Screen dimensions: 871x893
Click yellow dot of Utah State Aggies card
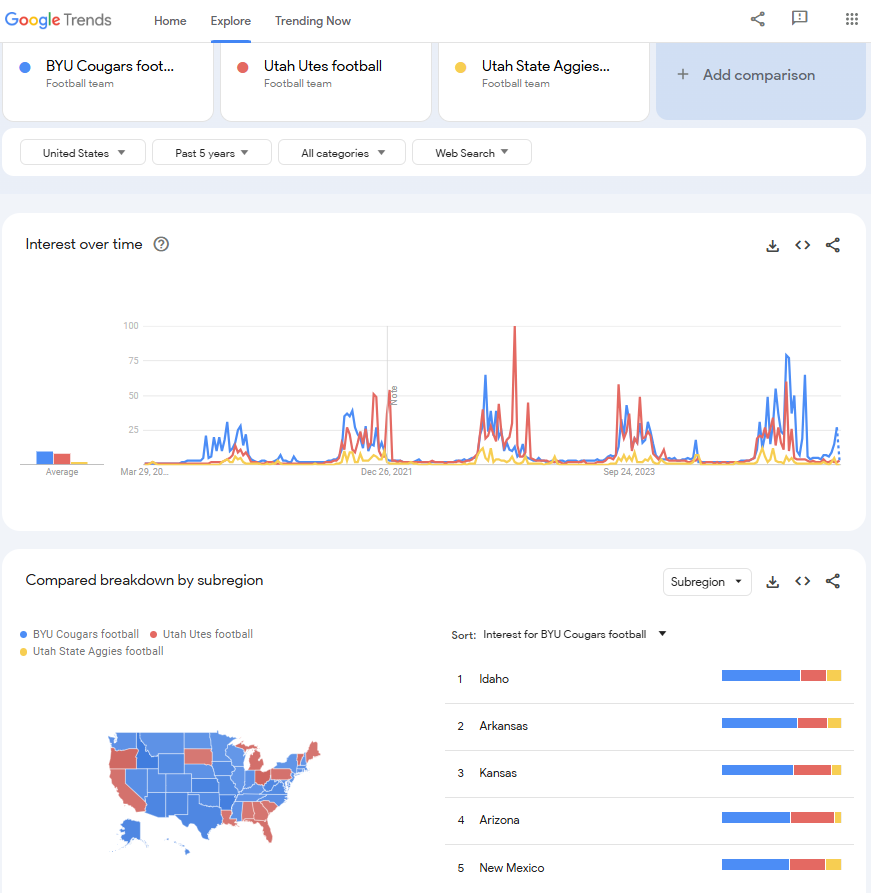tap(461, 67)
